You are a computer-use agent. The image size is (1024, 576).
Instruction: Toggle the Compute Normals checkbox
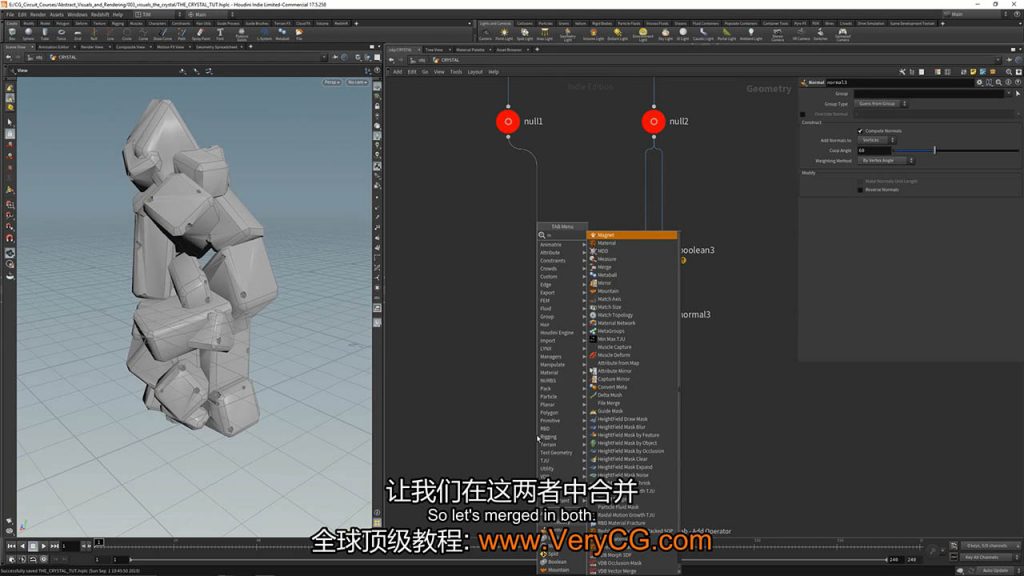860,131
